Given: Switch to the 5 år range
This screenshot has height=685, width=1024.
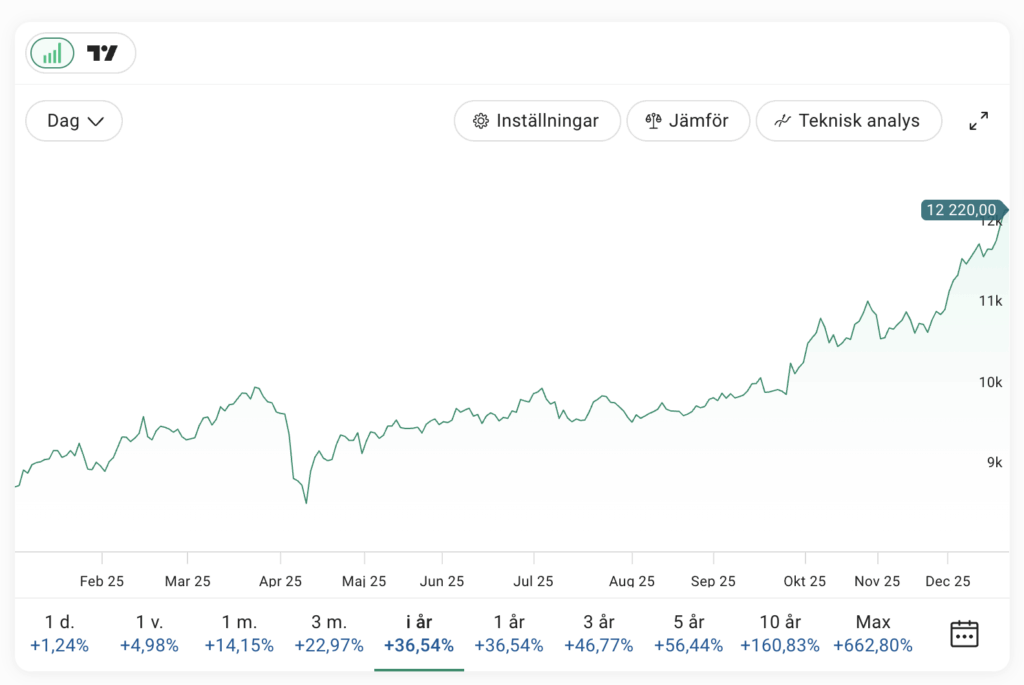Looking at the screenshot, I should point(689,634).
